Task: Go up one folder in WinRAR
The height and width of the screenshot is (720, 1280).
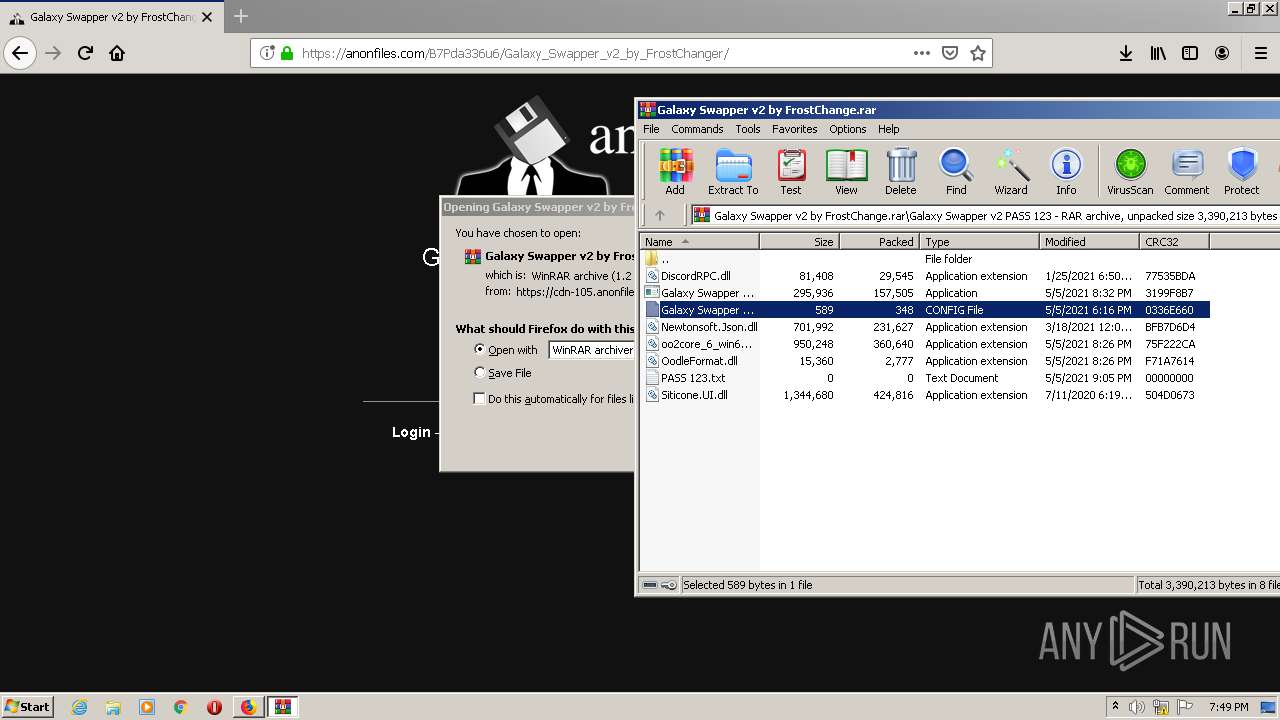Action: pyautogui.click(x=660, y=215)
